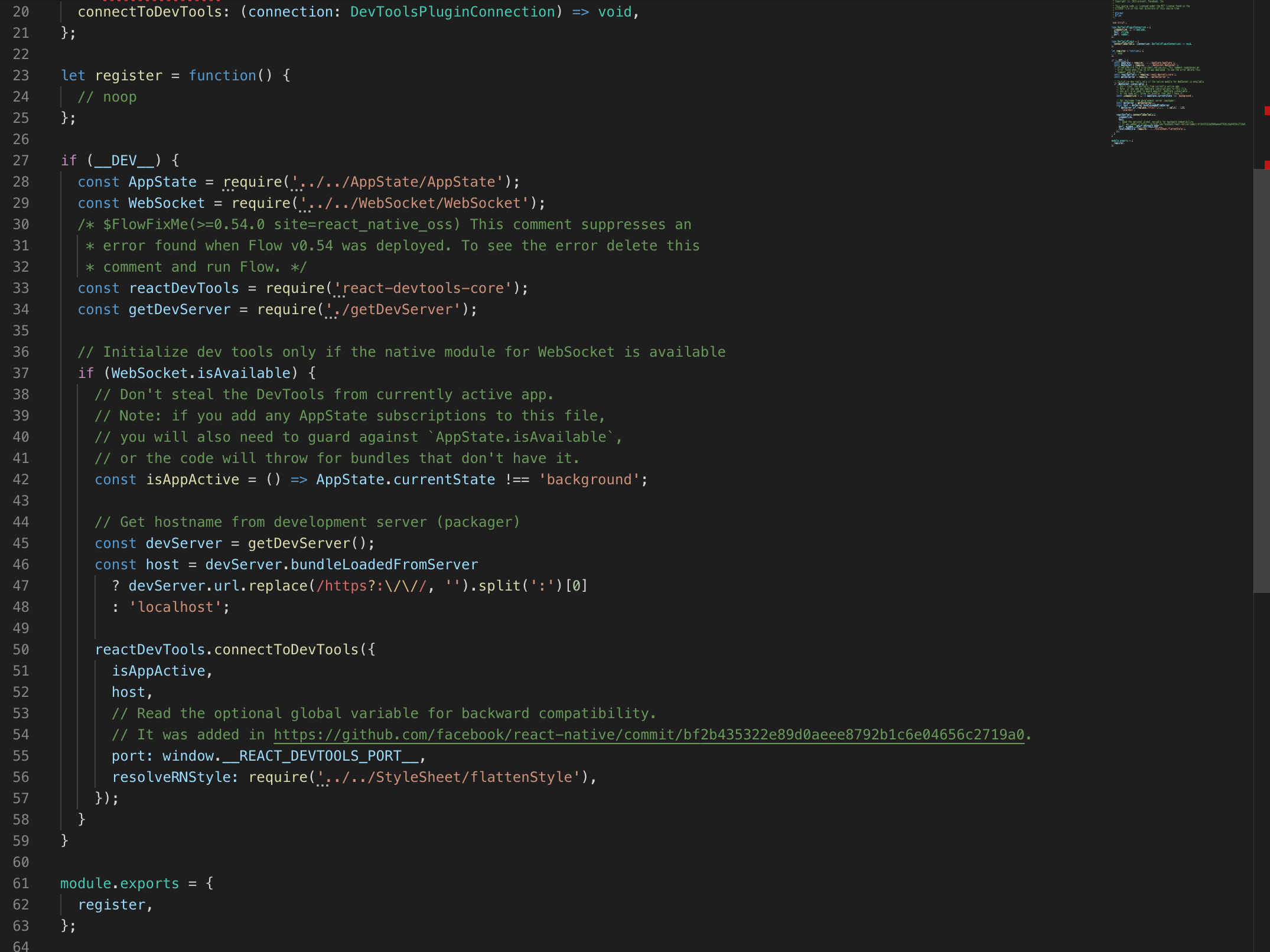Click connectToDevTools method call on line 50

click(286, 650)
